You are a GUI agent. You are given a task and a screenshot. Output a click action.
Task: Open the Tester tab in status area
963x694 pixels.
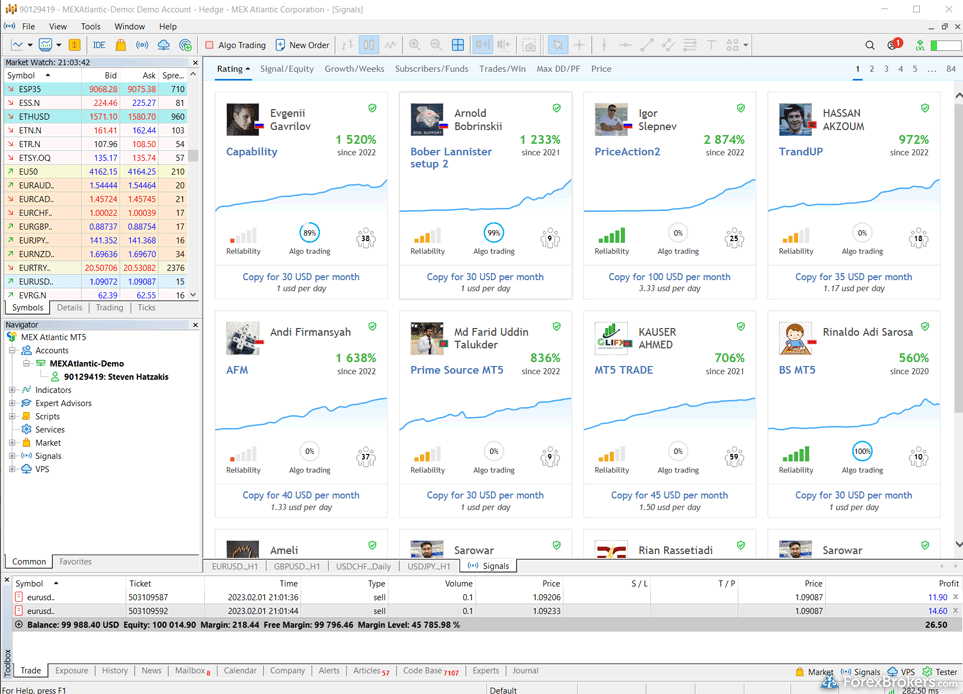point(940,672)
